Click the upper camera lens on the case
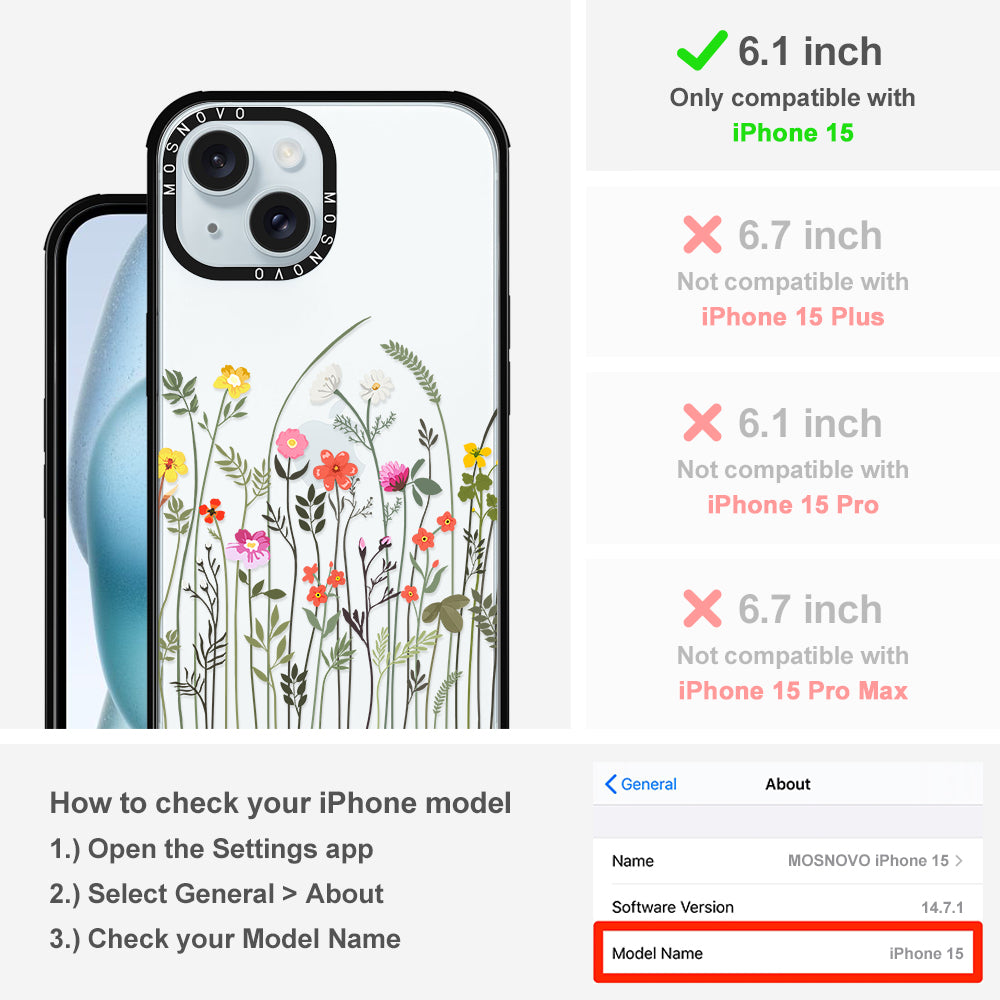This screenshot has width=1000, height=1000. tap(217, 160)
